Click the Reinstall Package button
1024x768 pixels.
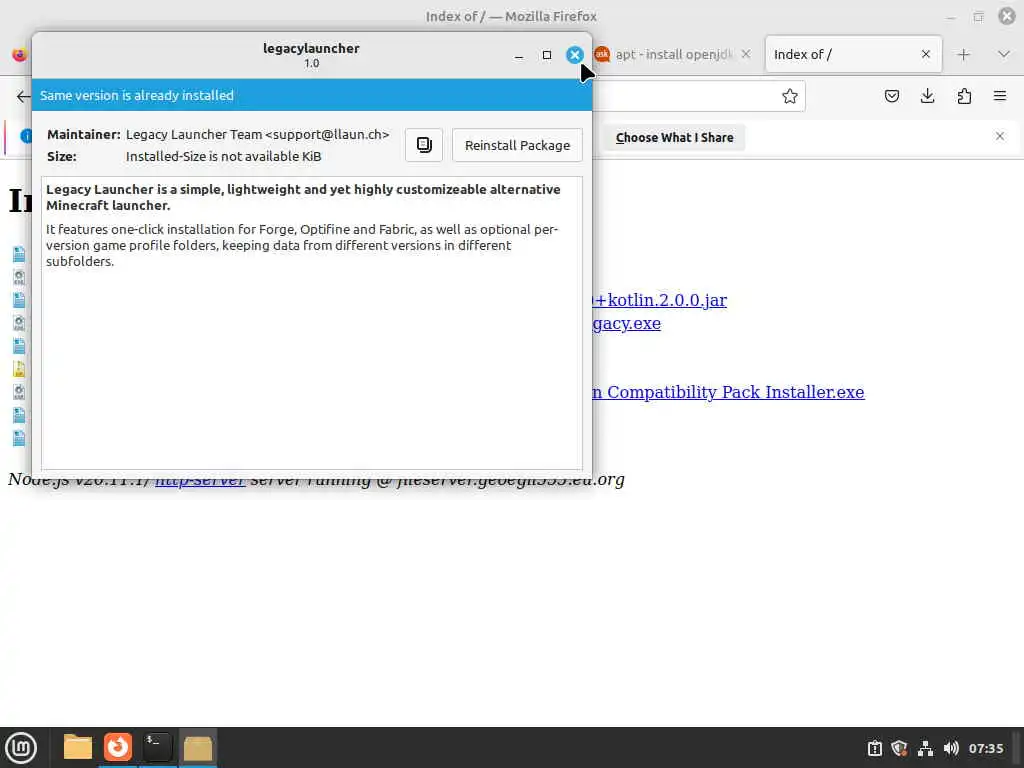pos(517,145)
